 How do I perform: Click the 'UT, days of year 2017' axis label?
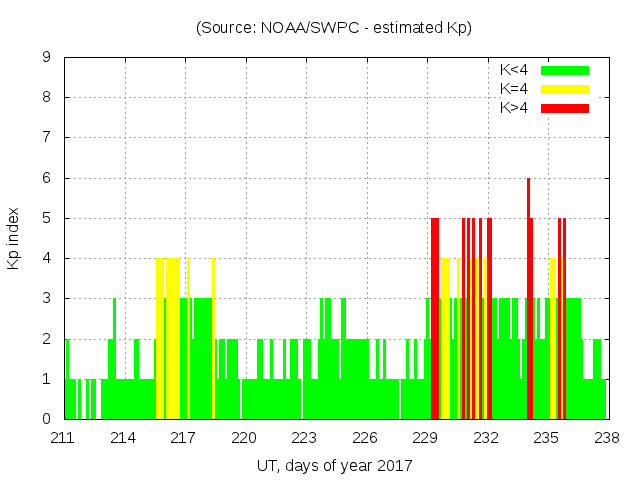coord(334,465)
